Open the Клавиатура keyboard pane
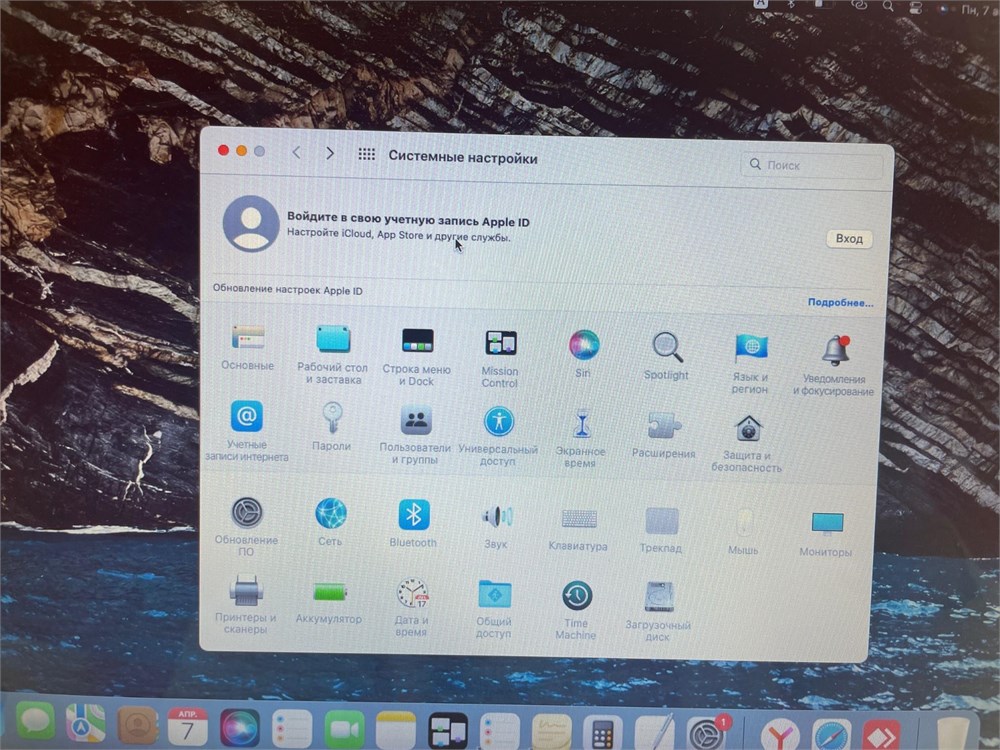The width and height of the screenshot is (1000, 750). click(578, 529)
